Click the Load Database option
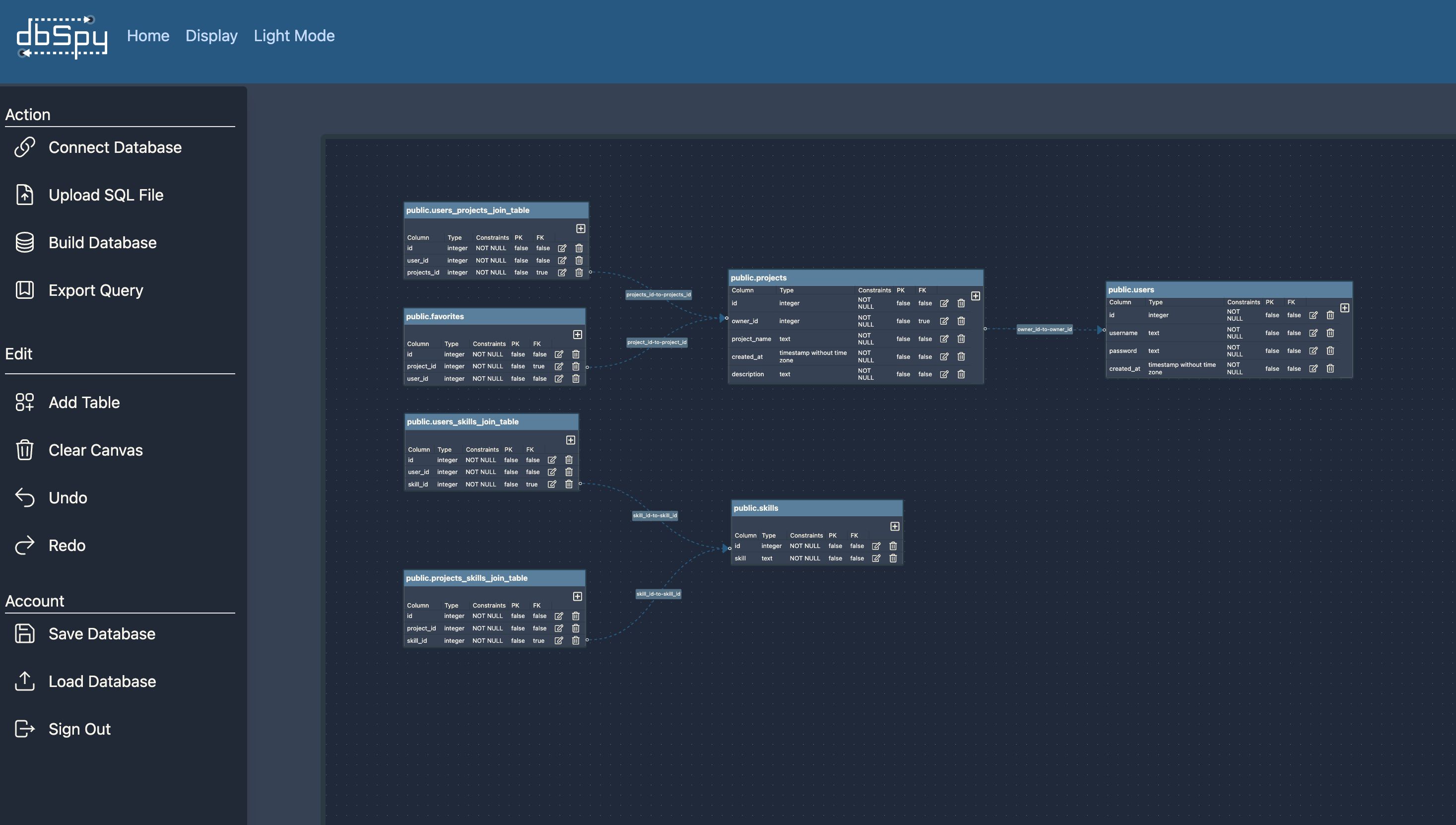The height and width of the screenshot is (825, 1456). pos(102,681)
